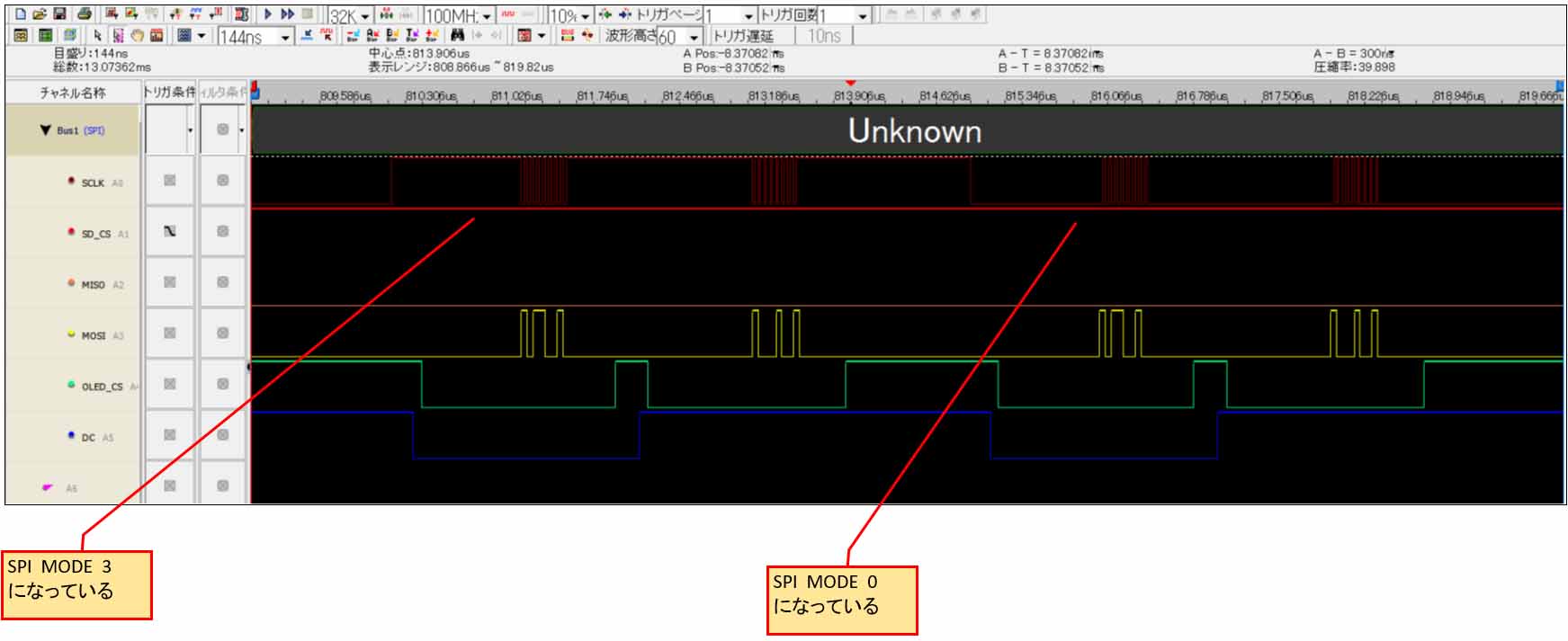Select the SCLK channel name
The image size is (1568, 641).
[93, 183]
